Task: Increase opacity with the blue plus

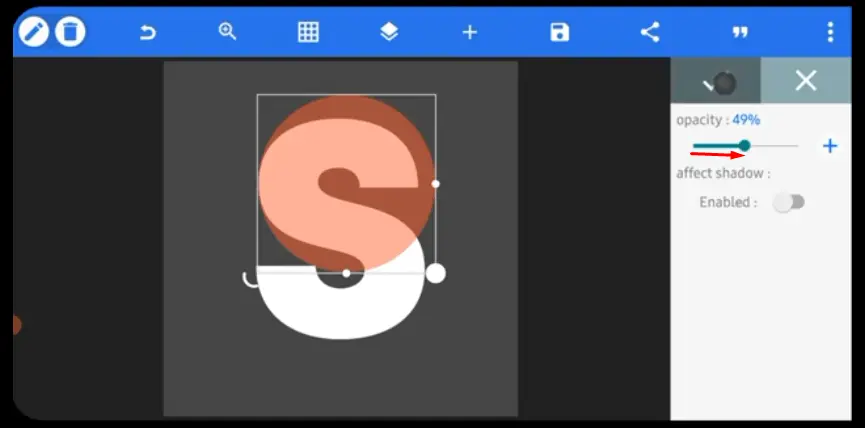Action: point(830,146)
